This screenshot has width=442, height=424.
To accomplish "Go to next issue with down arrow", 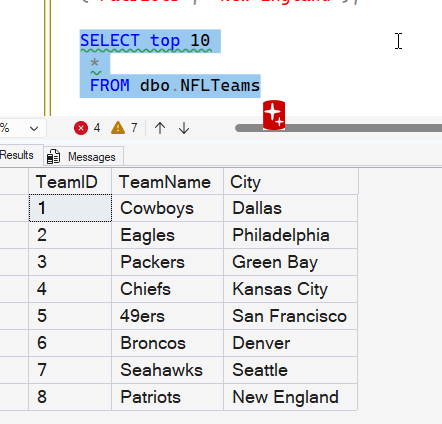I will point(184,128).
